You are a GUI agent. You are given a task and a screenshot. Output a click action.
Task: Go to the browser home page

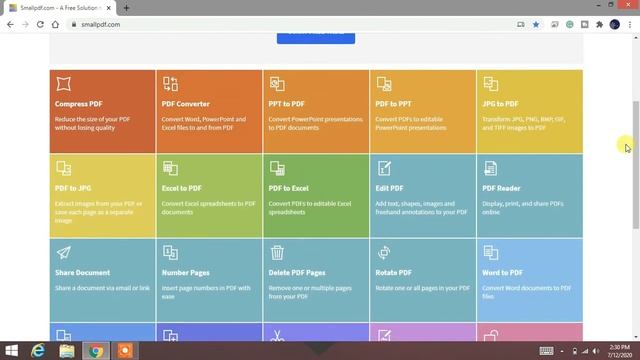click(55, 24)
